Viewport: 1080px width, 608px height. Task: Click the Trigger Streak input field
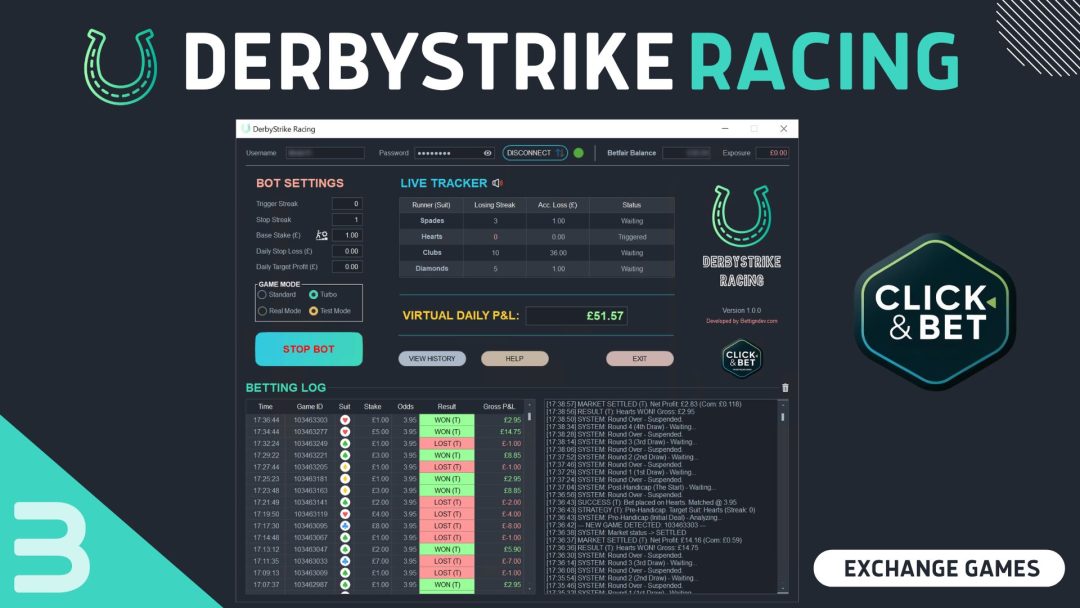pyautogui.click(x=347, y=204)
